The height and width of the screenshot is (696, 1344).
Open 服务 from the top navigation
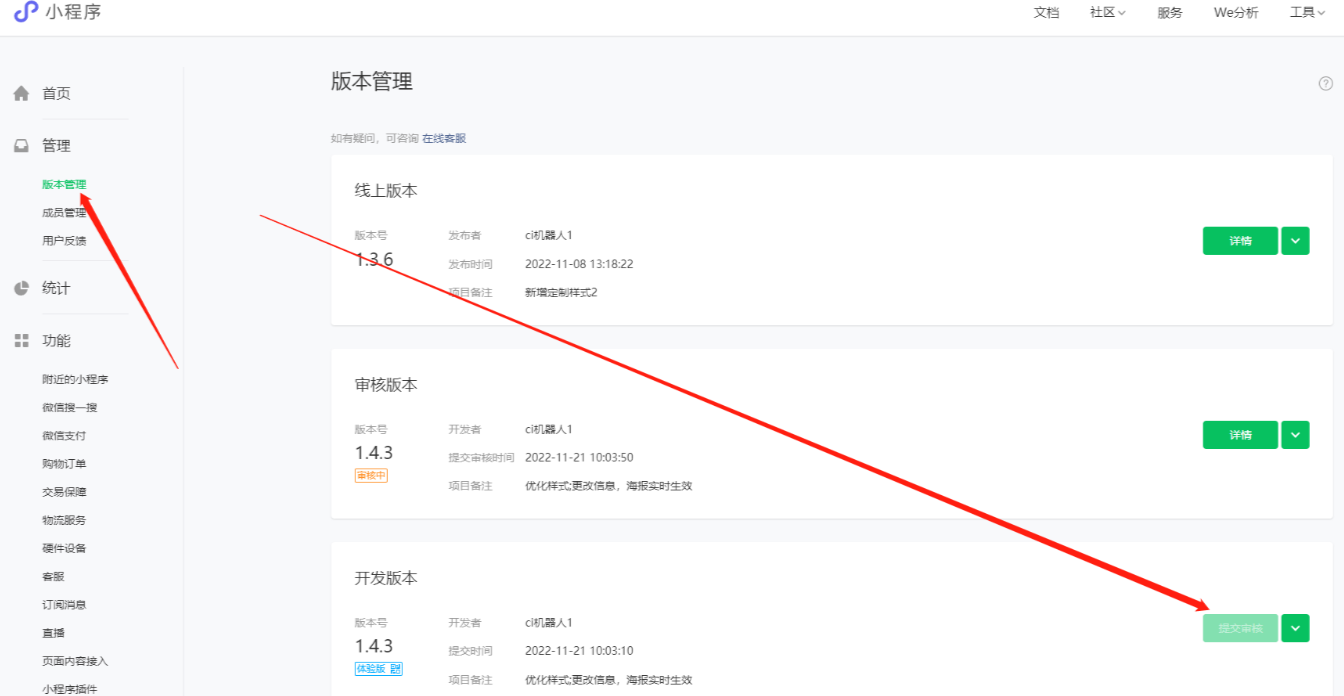click(1169, 13)
